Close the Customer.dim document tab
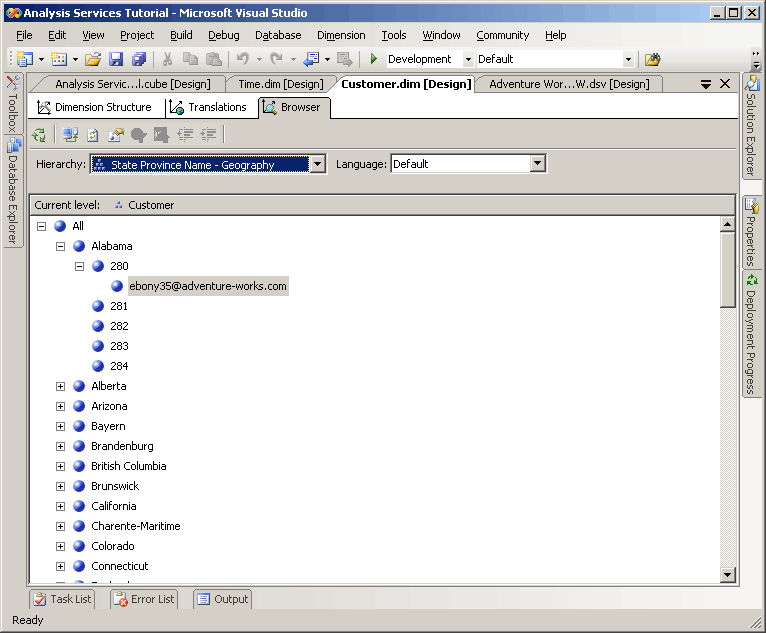Viewport: 766px width, 633px height. pos(725,84)
